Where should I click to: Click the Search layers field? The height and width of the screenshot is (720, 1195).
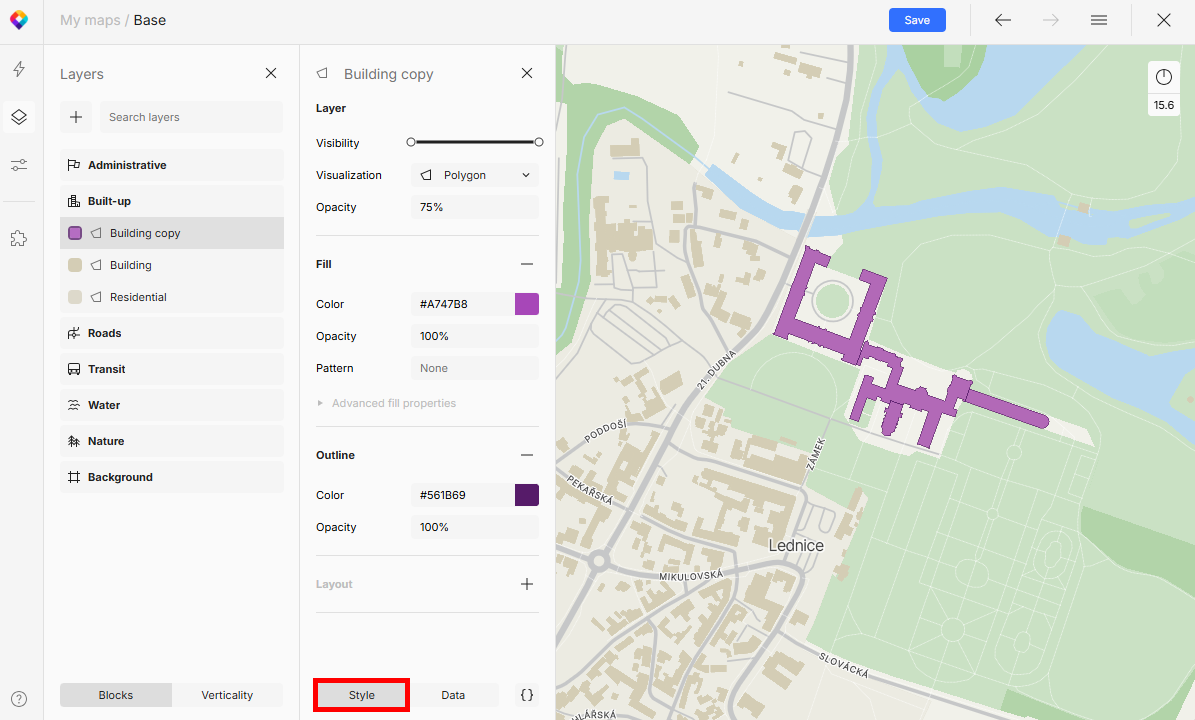point(191,117)
